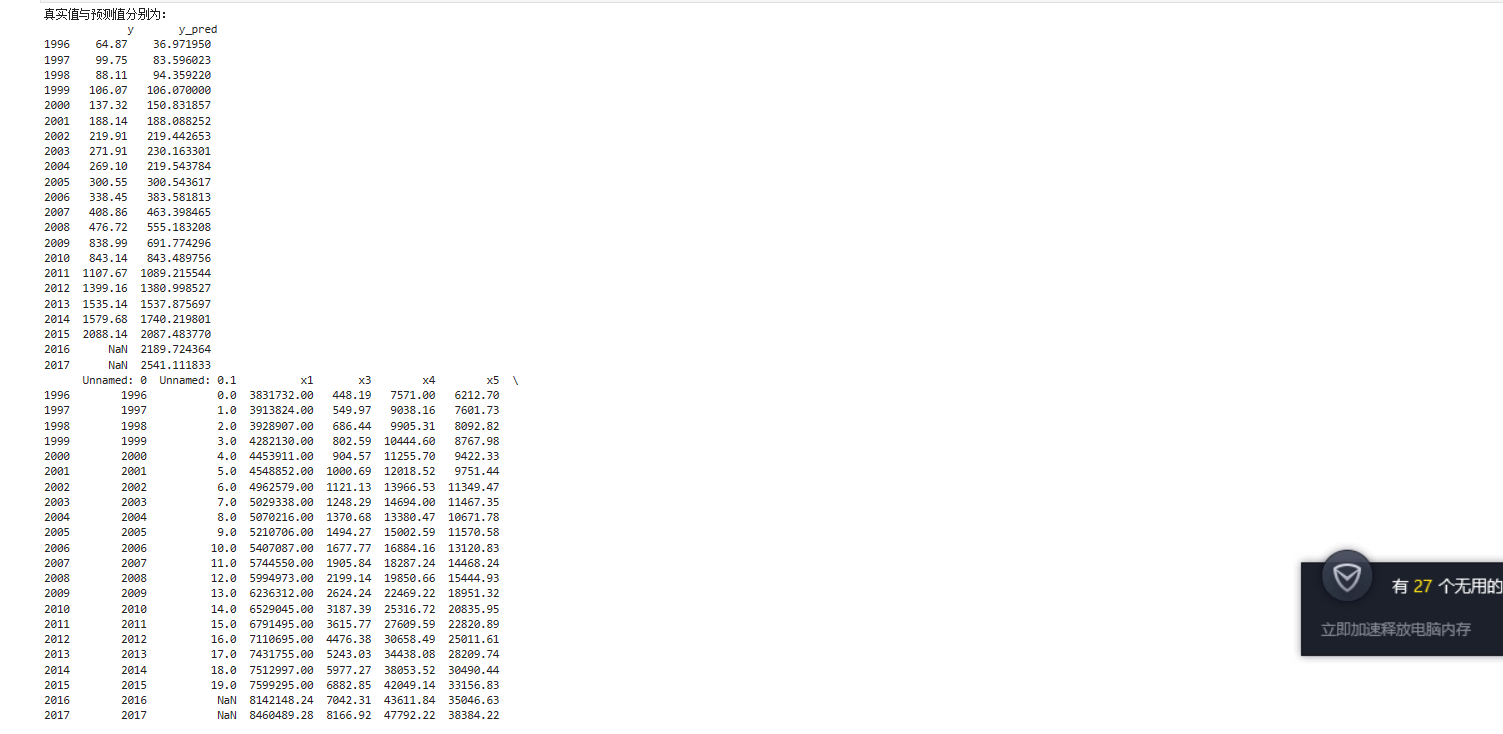Click the x5 column header

(x=493, y=380)
